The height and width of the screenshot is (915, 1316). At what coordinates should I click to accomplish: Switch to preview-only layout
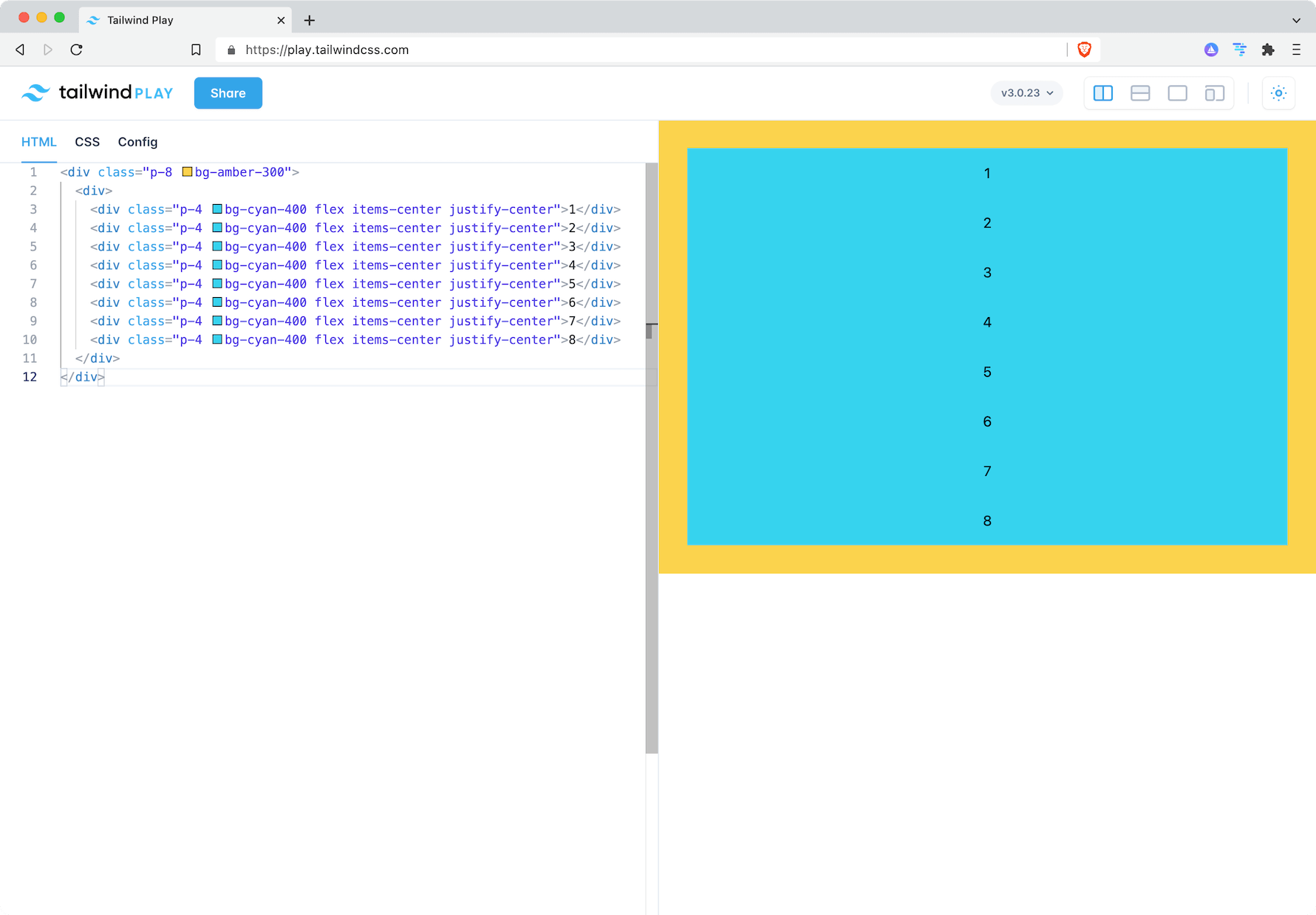1178,93
